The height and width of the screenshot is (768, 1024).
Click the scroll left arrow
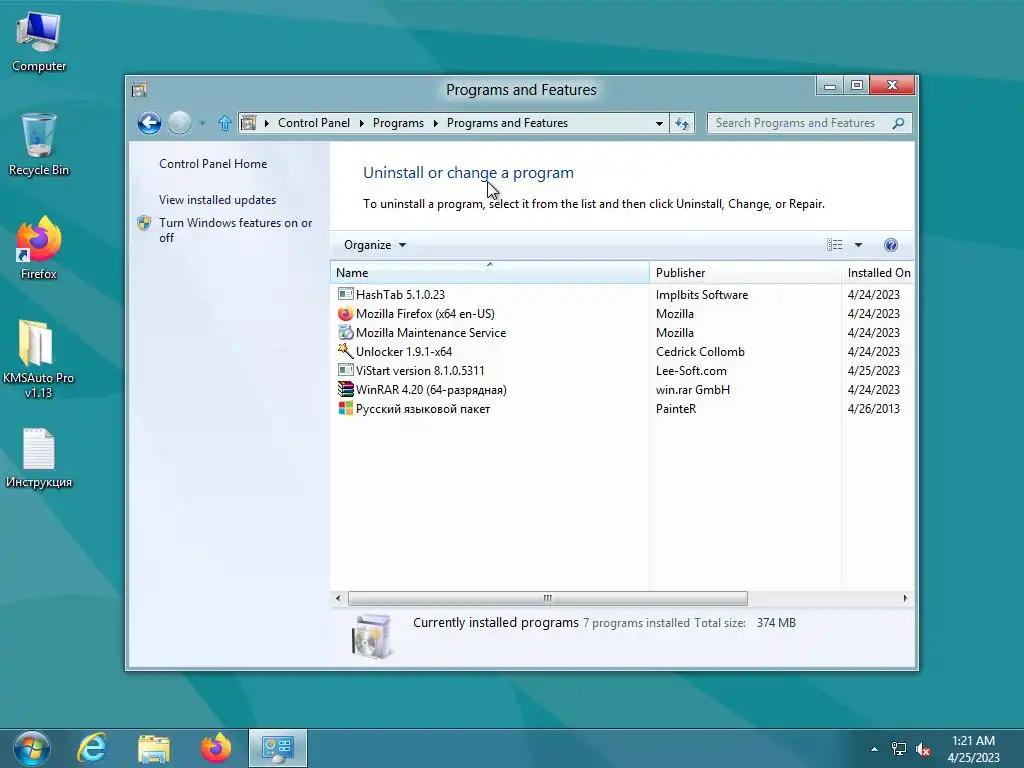pyautogui.click(x=338, y=598)
